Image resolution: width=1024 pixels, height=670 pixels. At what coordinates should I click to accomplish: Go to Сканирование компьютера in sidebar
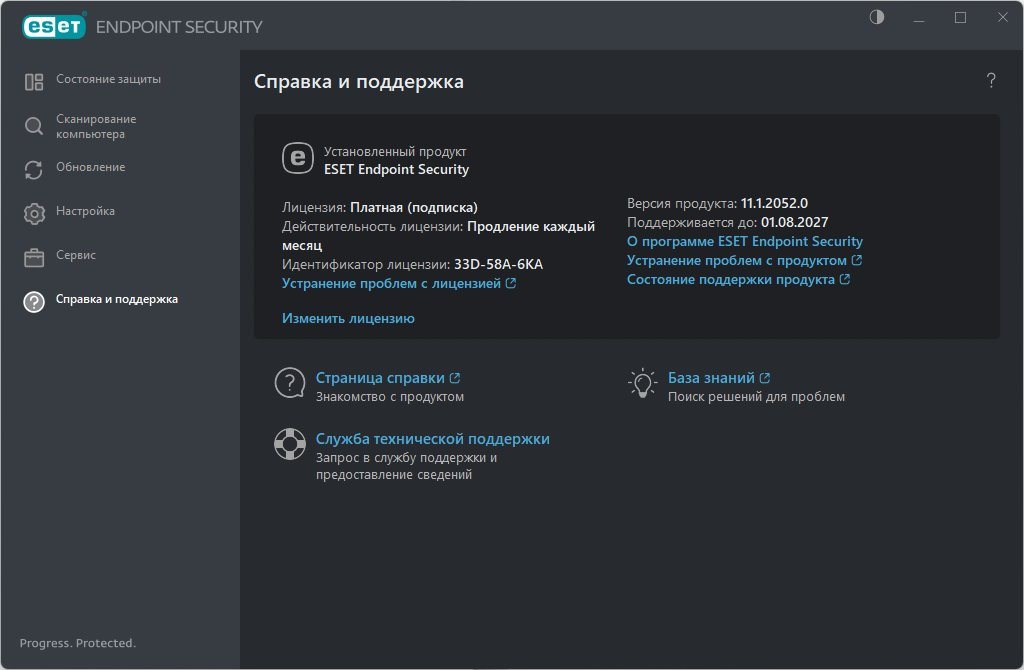[x=96, y=126]
